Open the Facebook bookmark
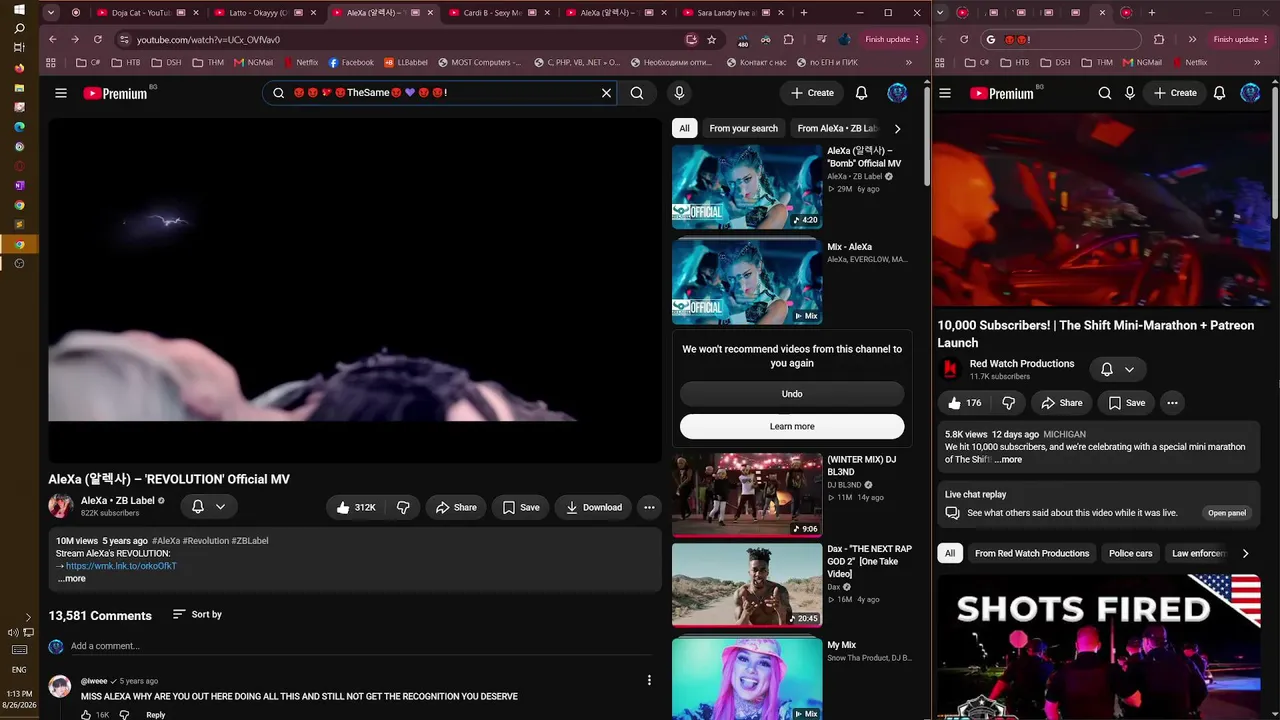Viewport: 1280px width, 720px height. (351, 62)
